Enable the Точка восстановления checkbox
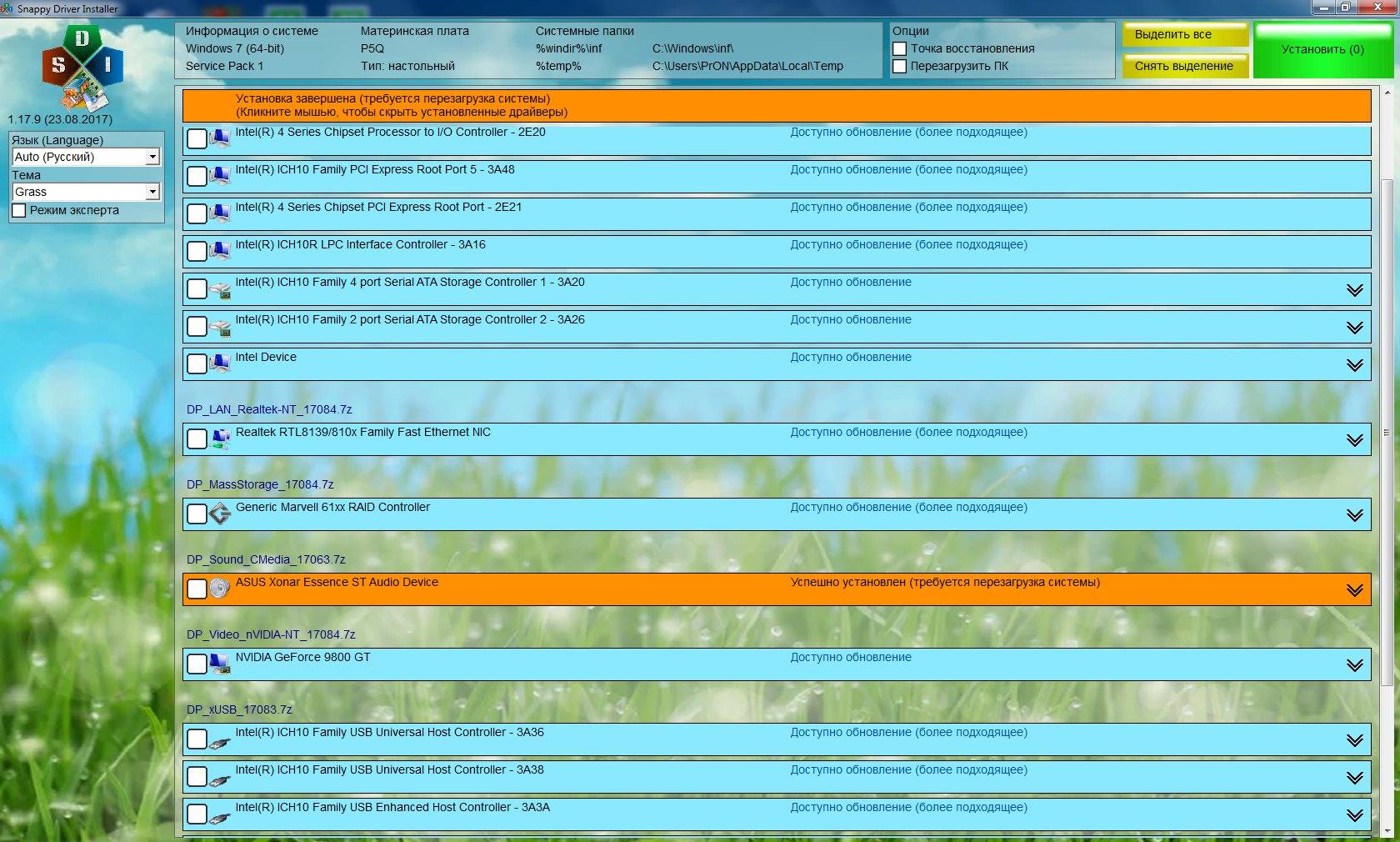Viewport: 1400px width, 842px height. click(900, 49)
